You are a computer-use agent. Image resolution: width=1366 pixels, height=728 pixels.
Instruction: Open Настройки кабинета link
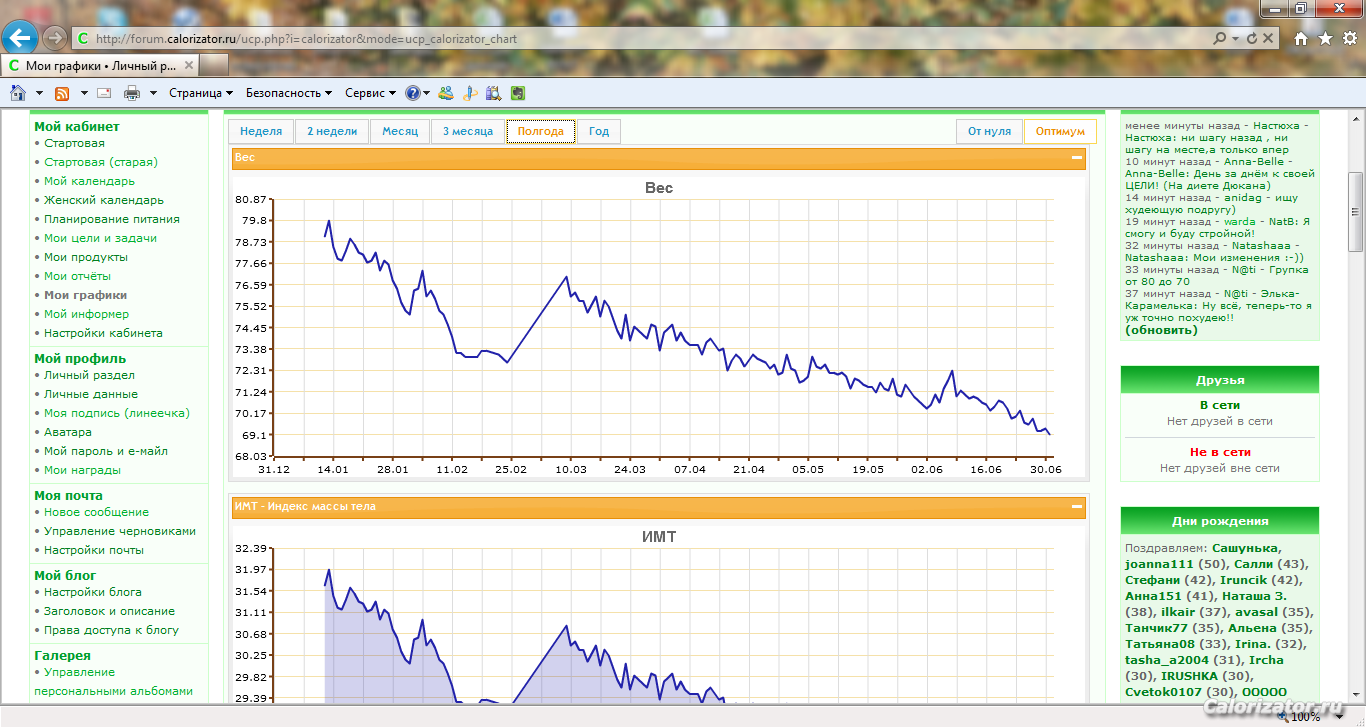pyautogui.click(x=103, y=333)
